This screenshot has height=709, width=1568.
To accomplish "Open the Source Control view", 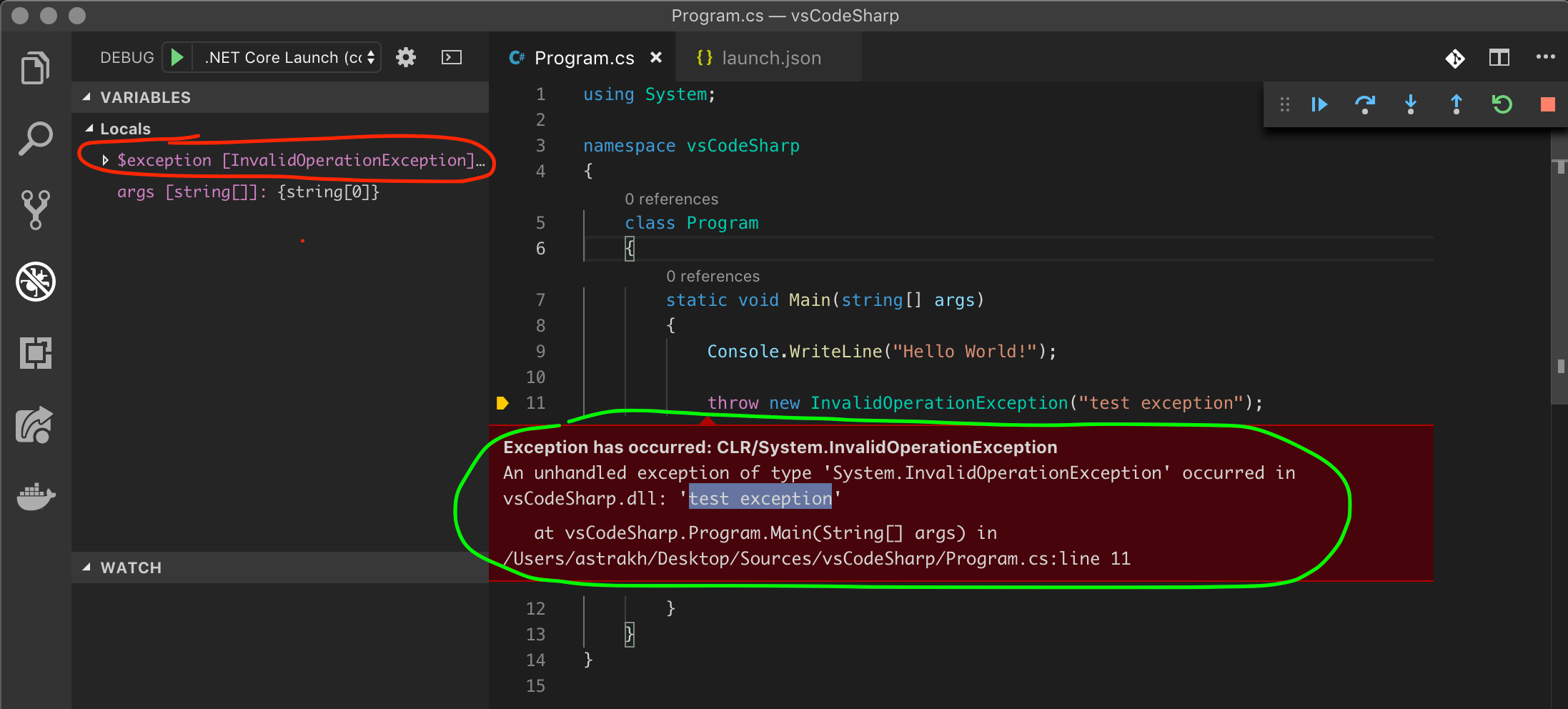I will pyautogui.click(x=35, y=209).
